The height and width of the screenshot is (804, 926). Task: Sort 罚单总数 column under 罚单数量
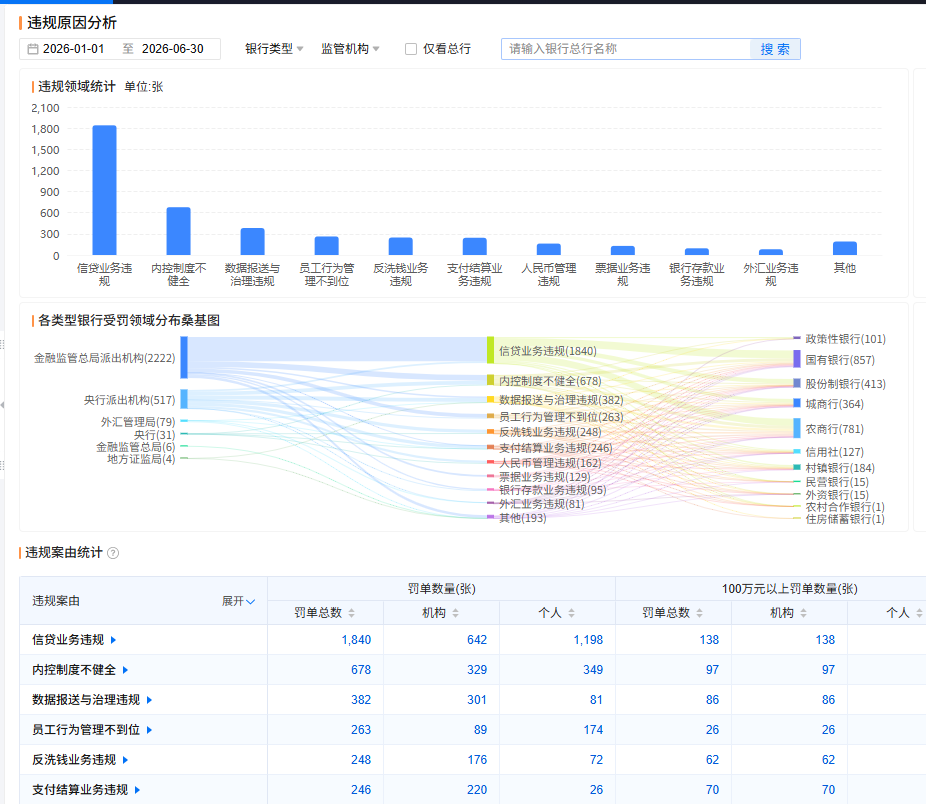click(351, 613)
